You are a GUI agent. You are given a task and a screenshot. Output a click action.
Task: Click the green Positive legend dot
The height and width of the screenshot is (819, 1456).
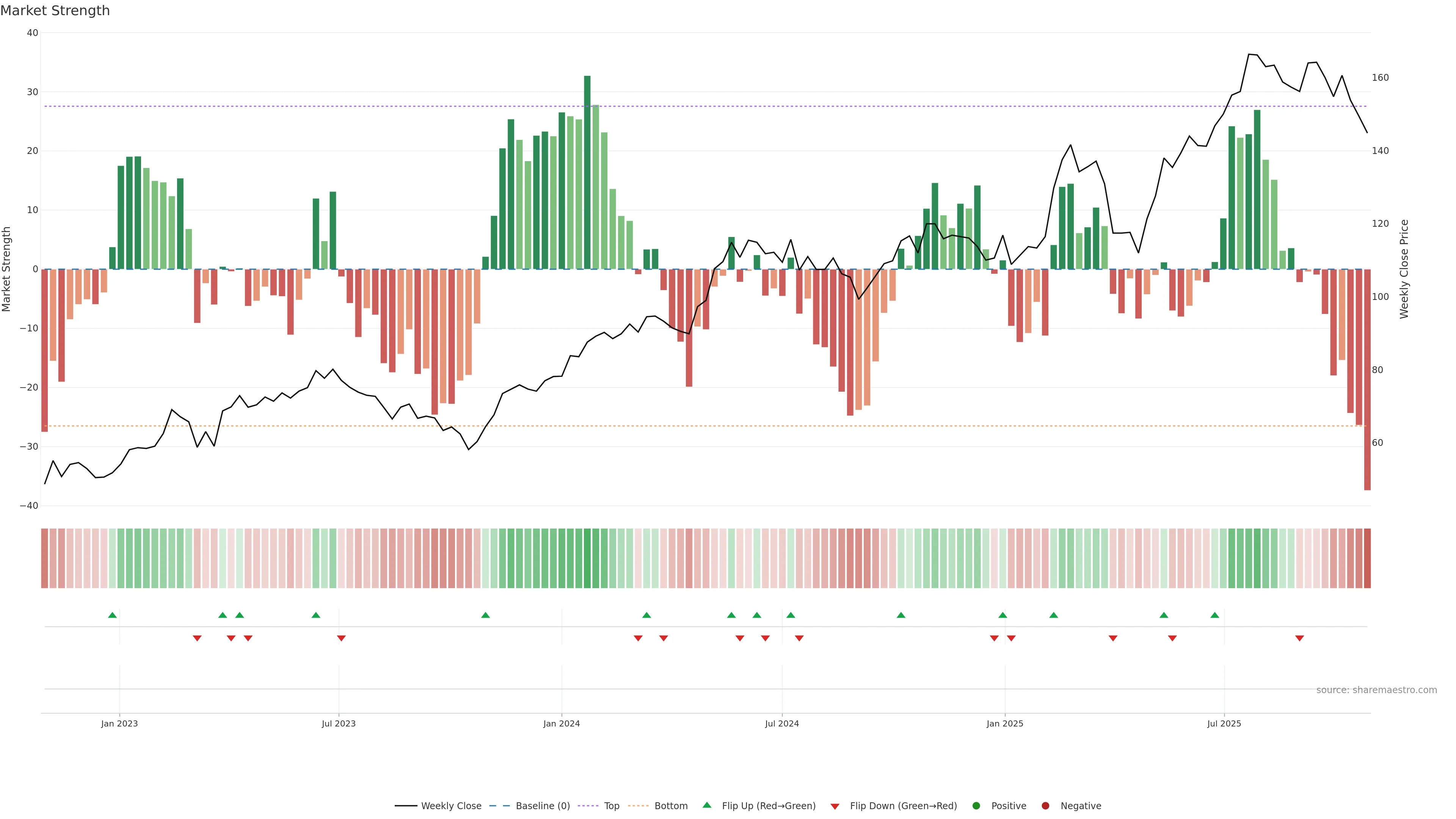(x=976, y=806)
